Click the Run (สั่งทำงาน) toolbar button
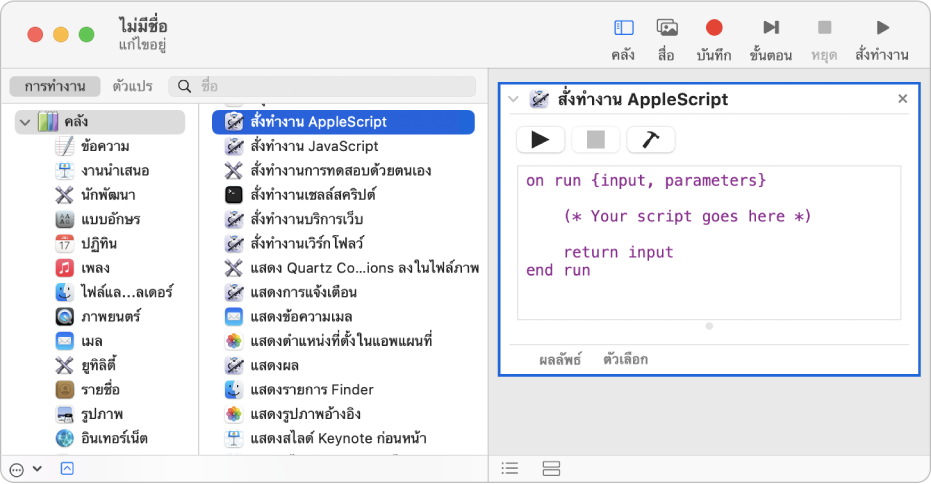Viewport: 931px width, 484px height. click(881, 29)
